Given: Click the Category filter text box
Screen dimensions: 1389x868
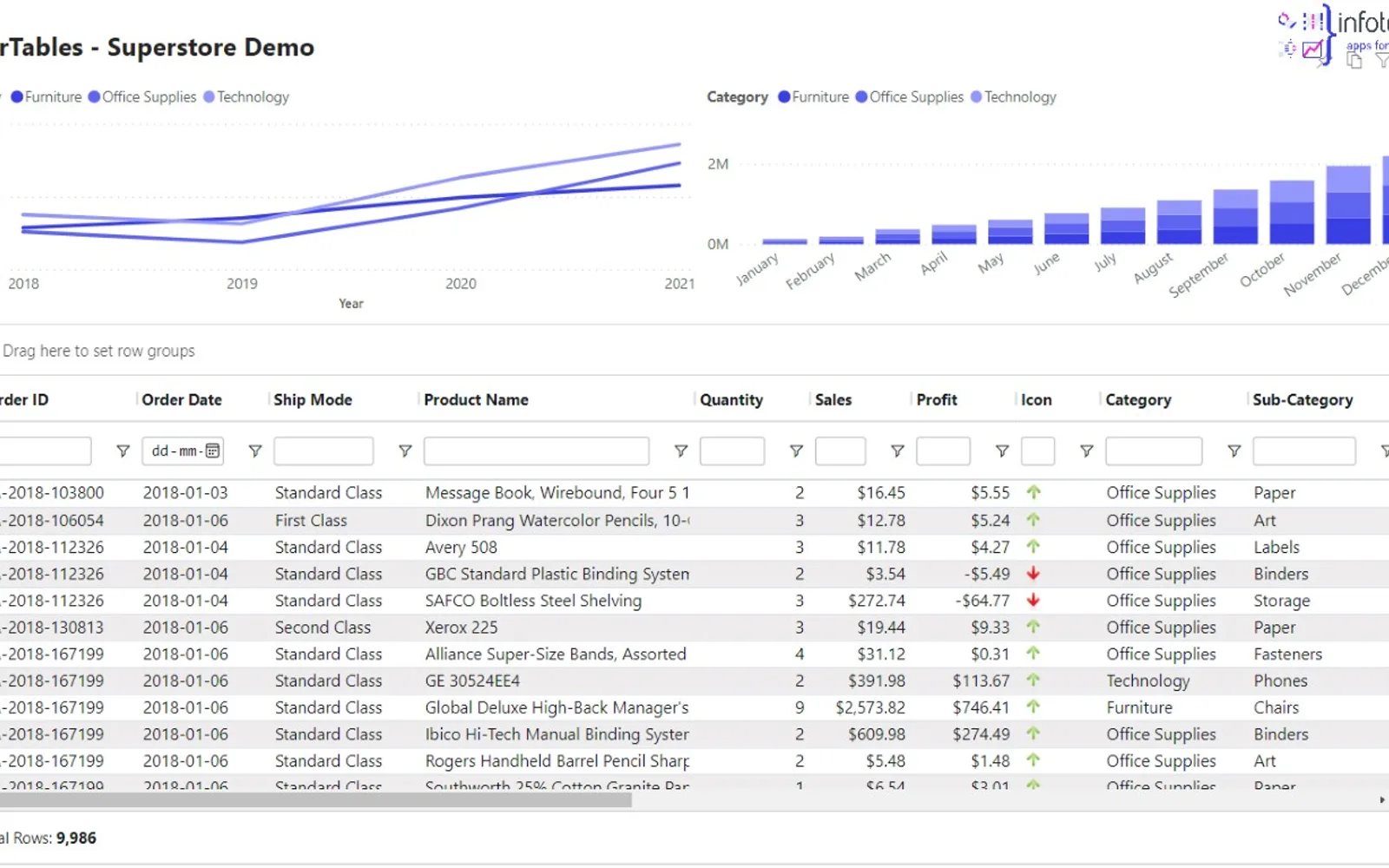Looking at the screenshot, I should tap(1154, 450).
